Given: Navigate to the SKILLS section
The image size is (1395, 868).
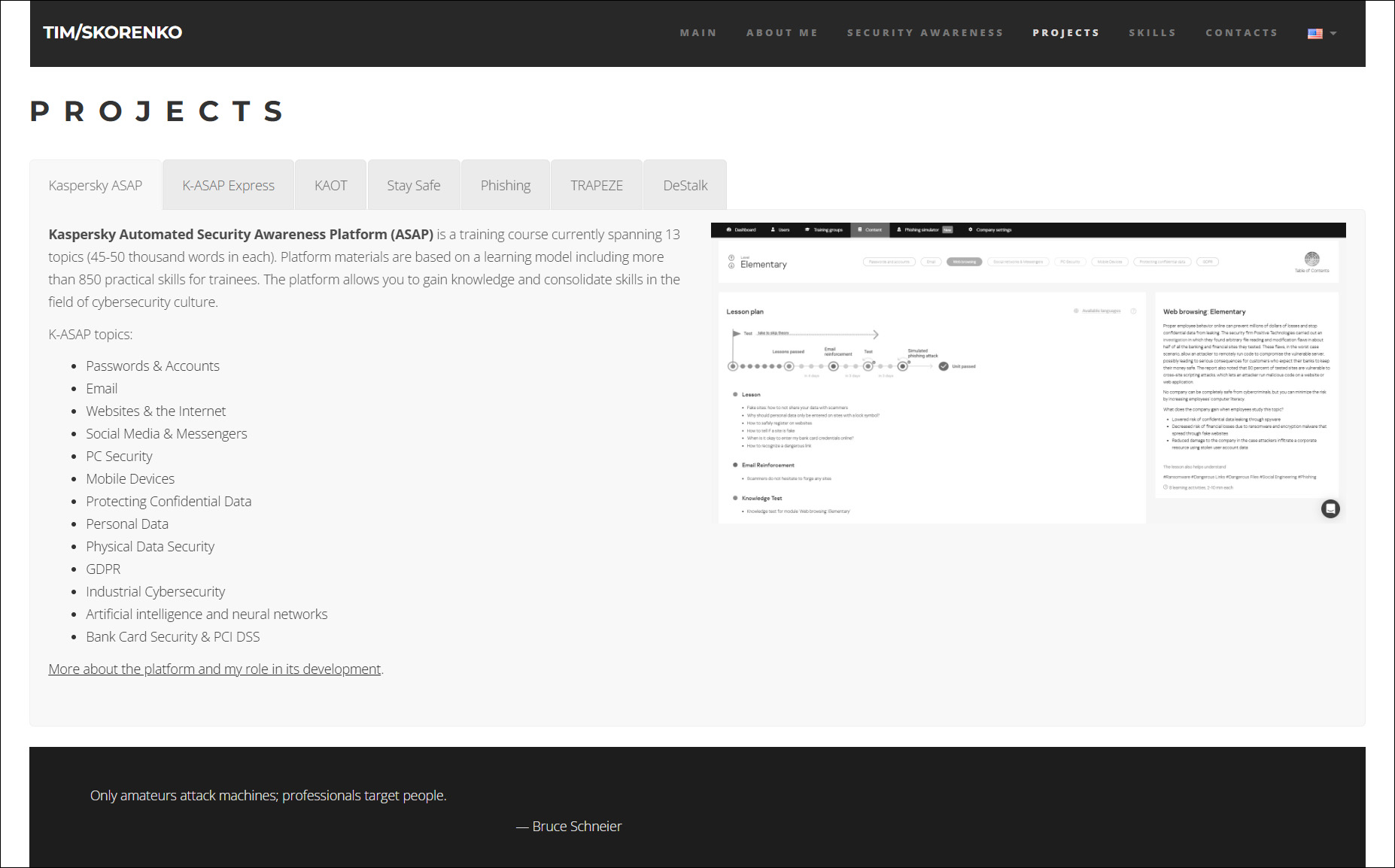Looking at the screenshot, I should pyautogui.click(x=1152, y=33).
